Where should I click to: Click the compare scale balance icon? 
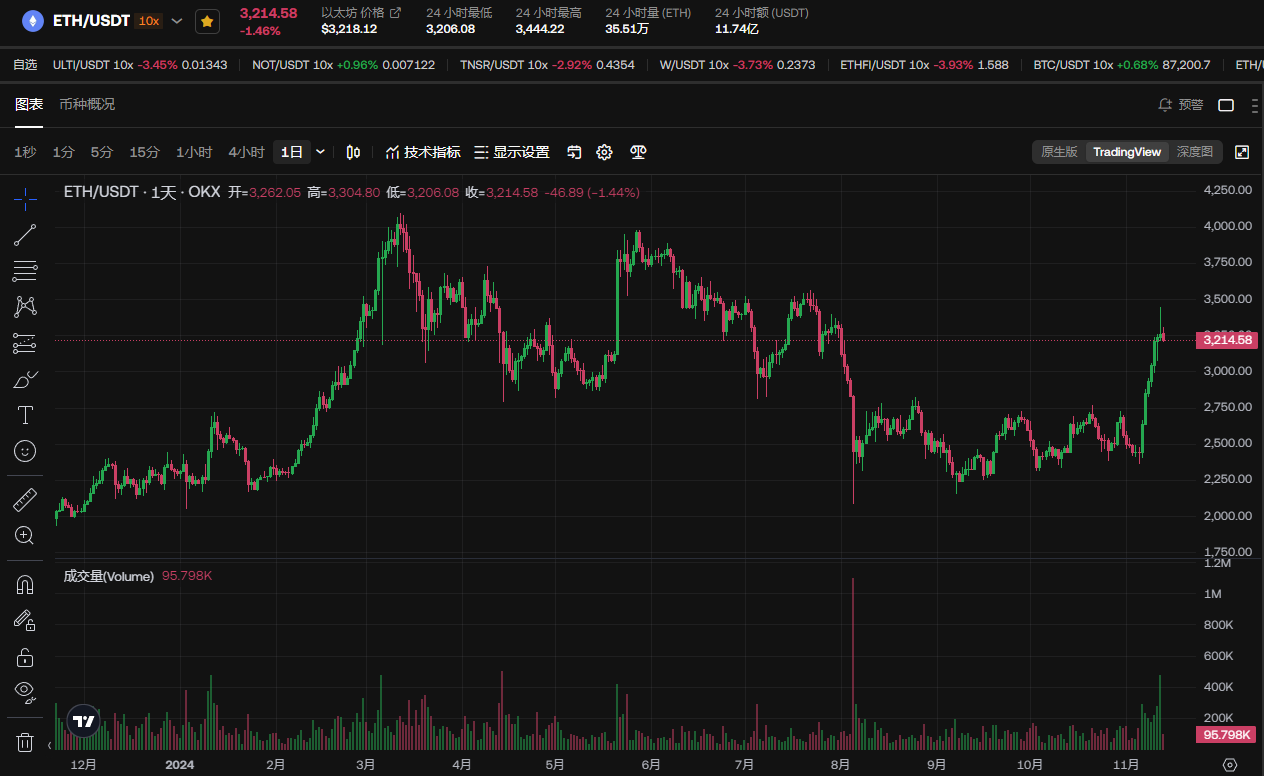pyautogui.click(x=638, y=152)
